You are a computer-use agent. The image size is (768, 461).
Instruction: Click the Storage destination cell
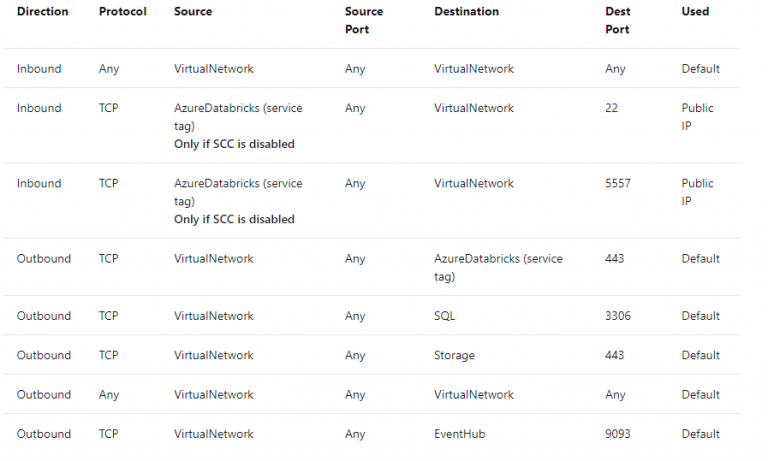[454, 355]
